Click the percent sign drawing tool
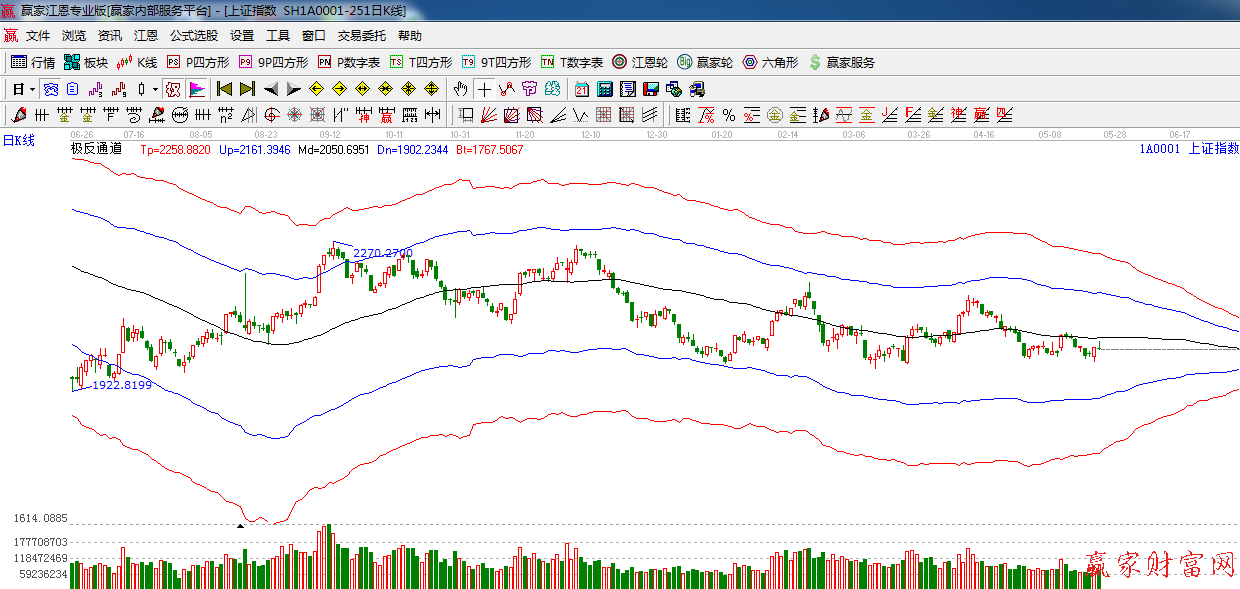Image resolution: width=1240 pixels, height=589 pixels. coord(729,115)
